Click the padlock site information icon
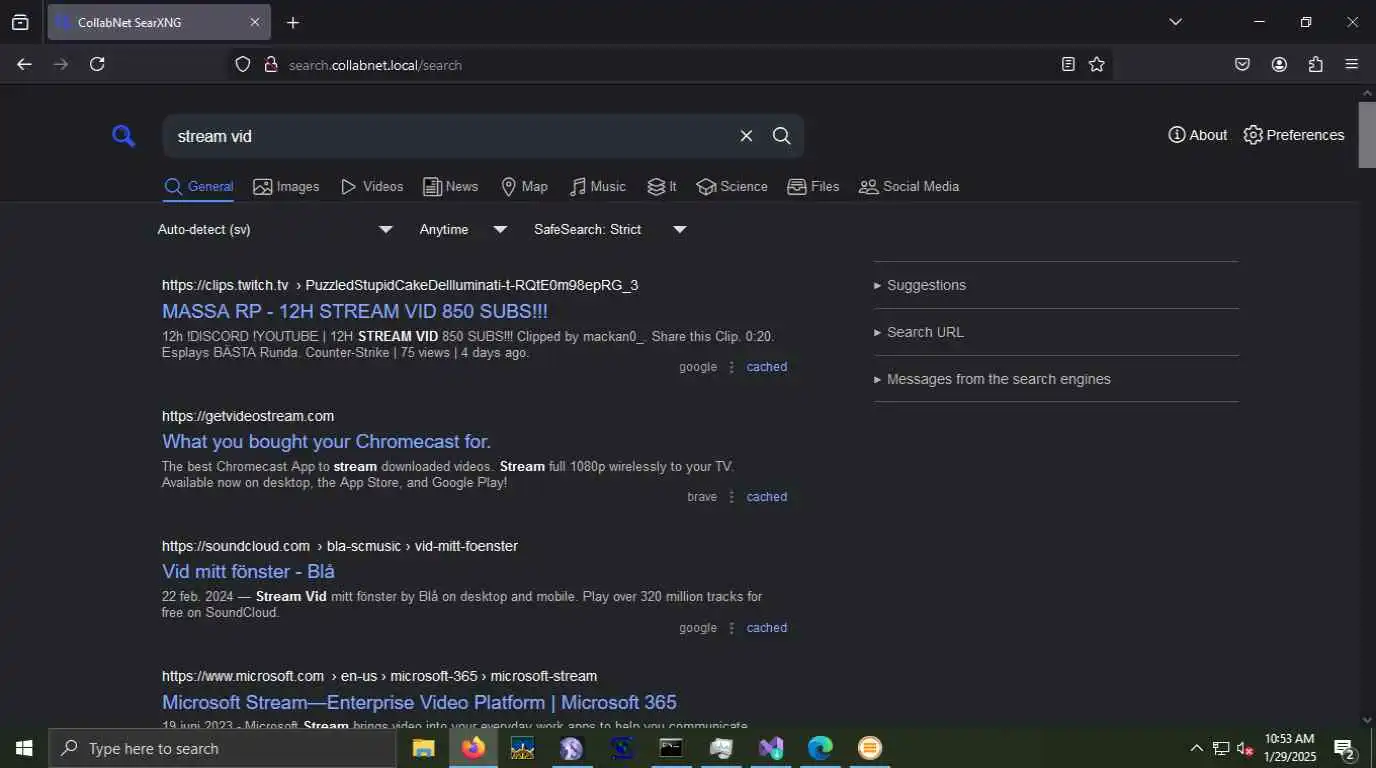The image size is (1376, 768). click(x=270, y=64)
